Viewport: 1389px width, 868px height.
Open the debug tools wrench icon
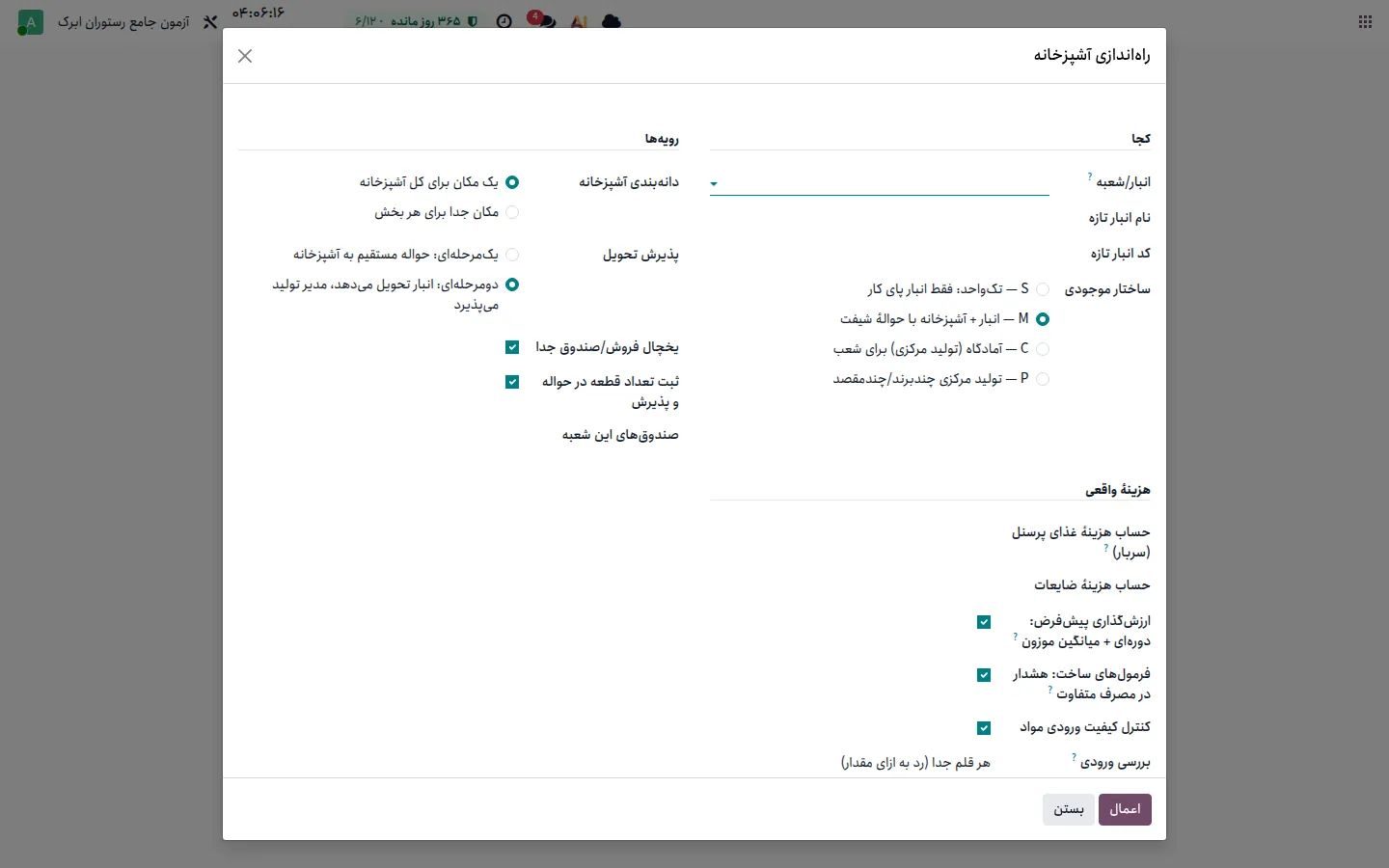pyautogui.click(x=210, y=21)
